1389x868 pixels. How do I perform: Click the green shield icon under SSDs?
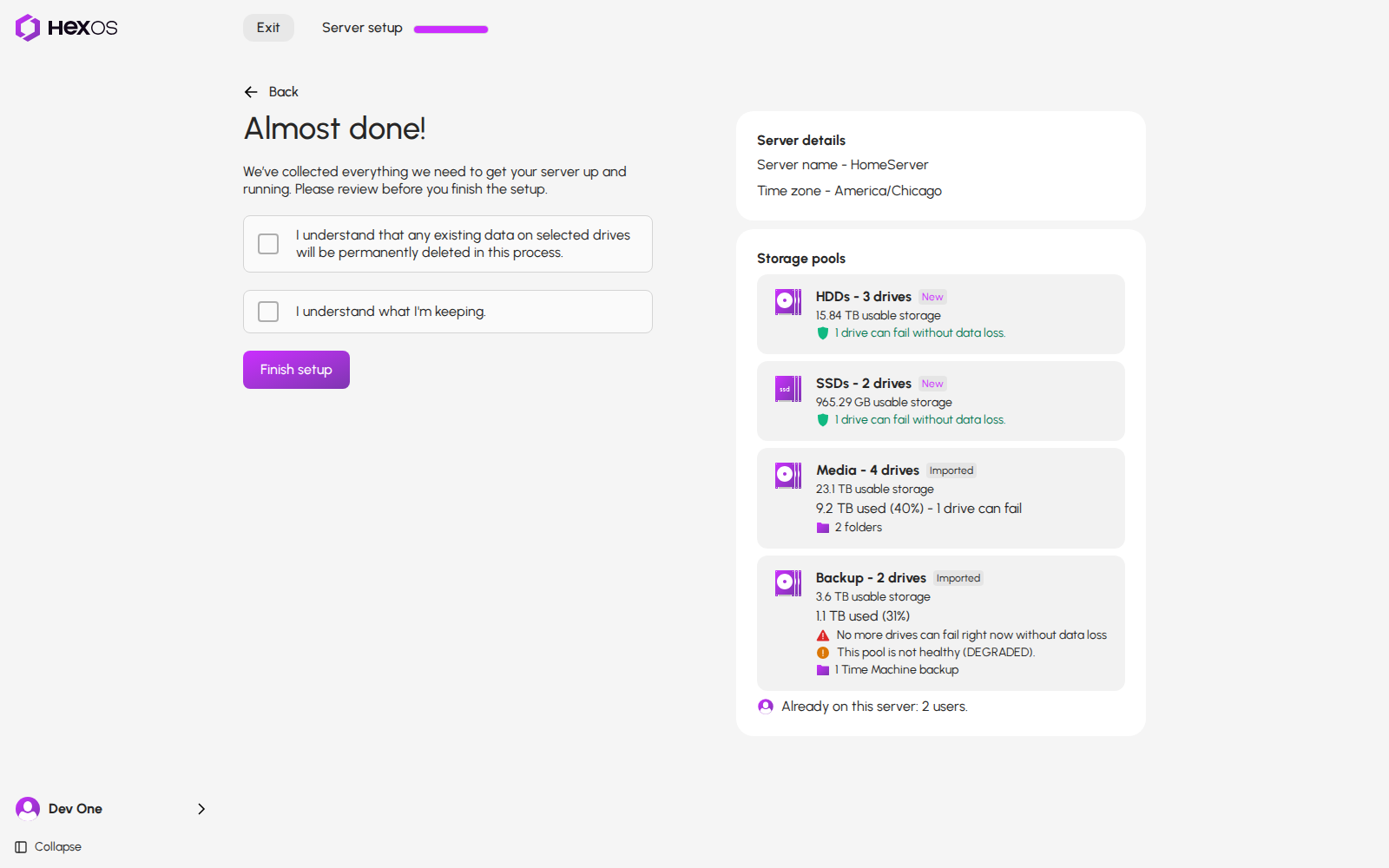point(823,420)
